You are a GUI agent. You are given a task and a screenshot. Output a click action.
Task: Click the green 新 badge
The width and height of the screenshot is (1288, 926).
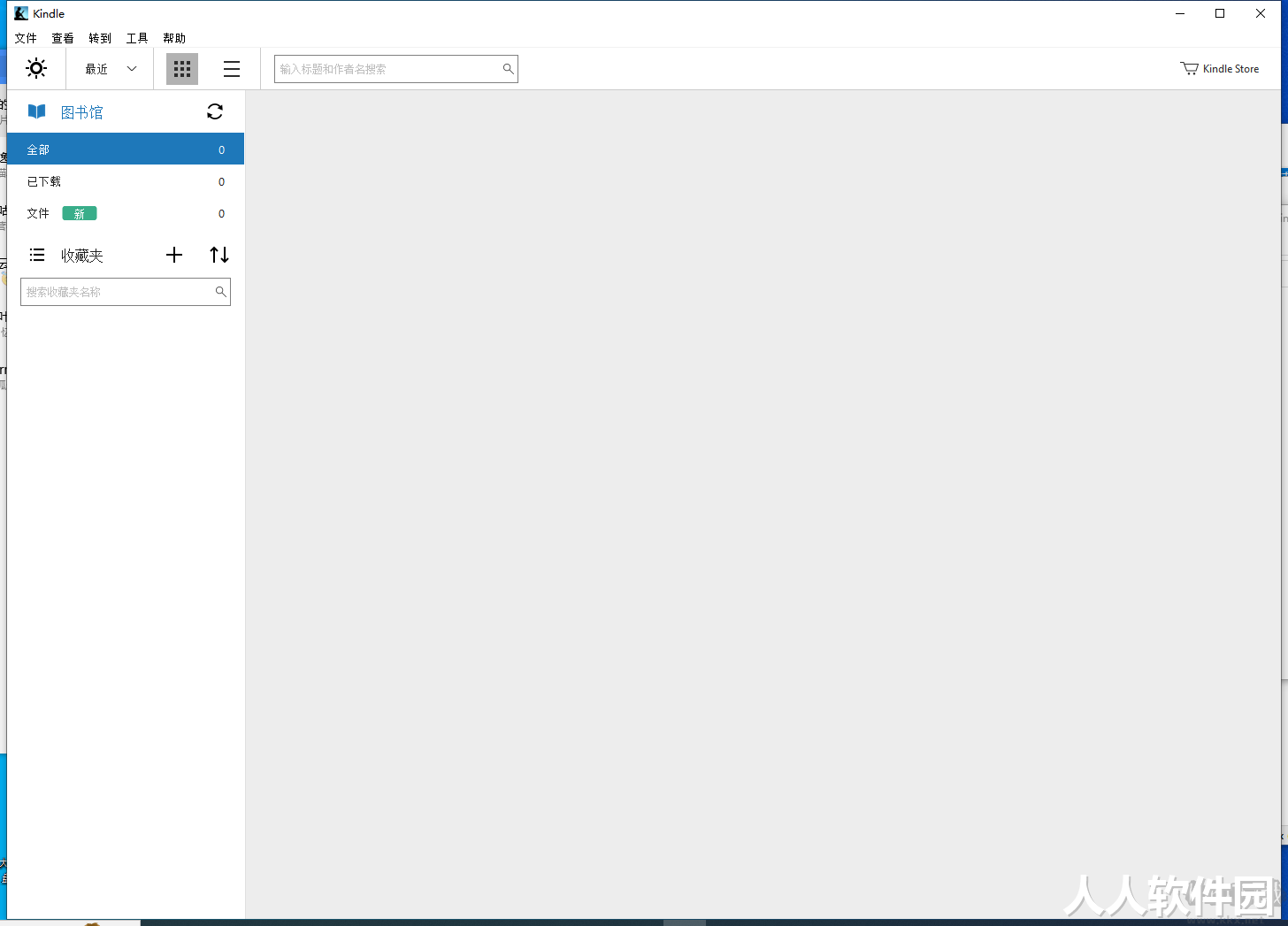click(80, 213)
